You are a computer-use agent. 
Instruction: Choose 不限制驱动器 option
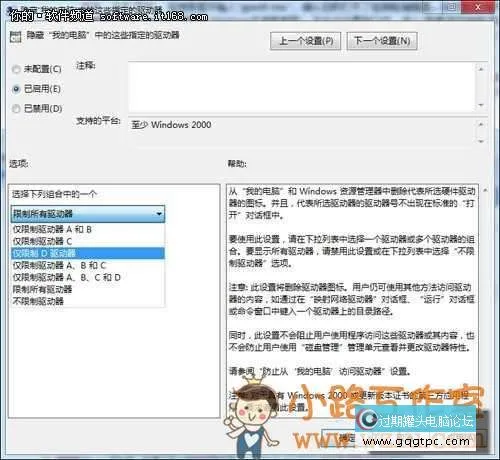pyautogui.click(x=88, y=301)
